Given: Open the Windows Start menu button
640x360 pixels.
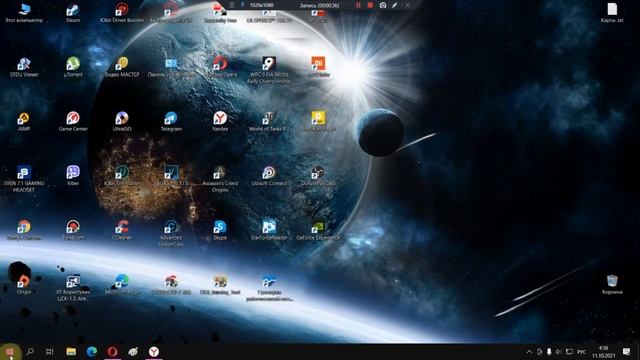Looking at the screenshot, I should coord(10,351).
